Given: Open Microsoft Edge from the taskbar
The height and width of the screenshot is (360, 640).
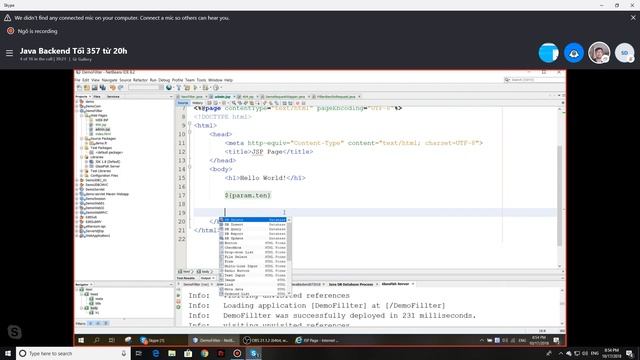Looking at the screenshot, I should 156,353.
